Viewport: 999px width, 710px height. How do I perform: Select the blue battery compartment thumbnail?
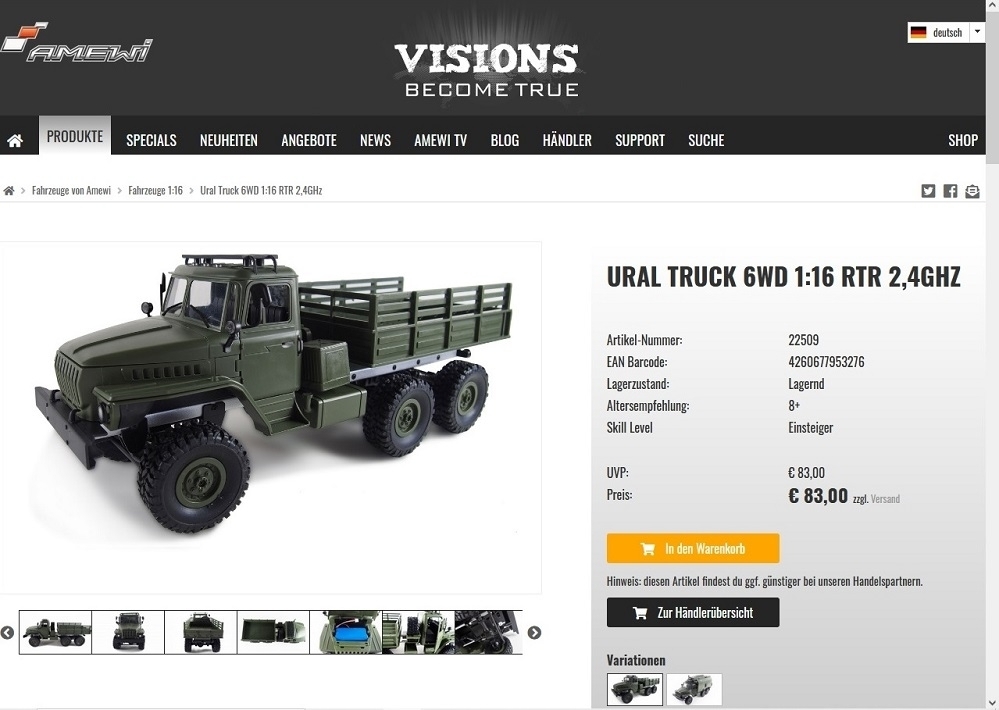click(346, 632)
